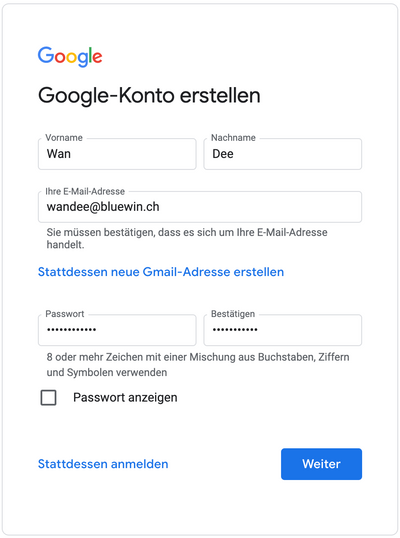Click into the Bestätigen password field
Image resolution: width=400 pixels, height=538 pixels.
[283, 330]
